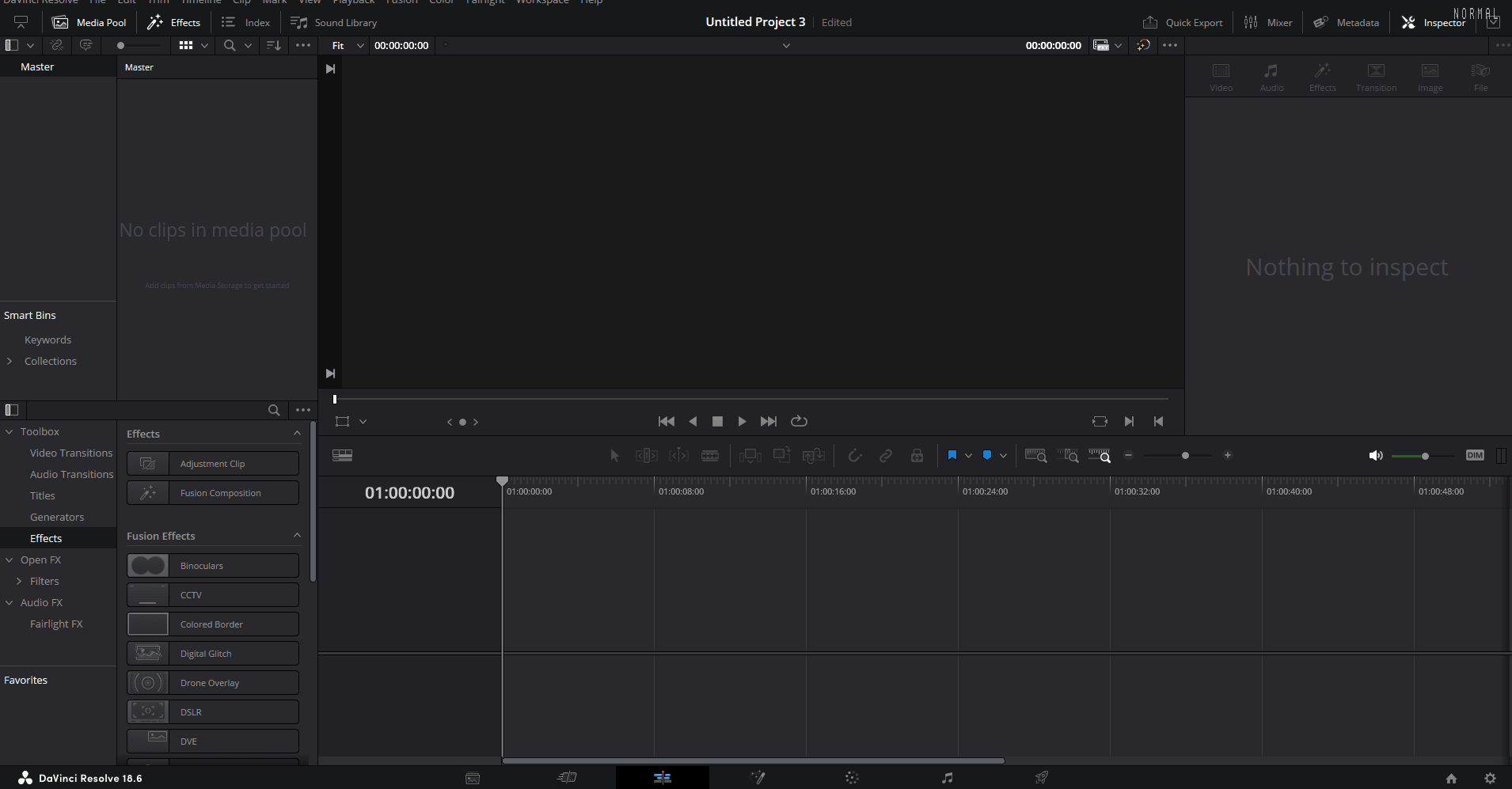
Task: Click Overwrite Clip icon
Action: pyautogui.click(x=782, y=455)
